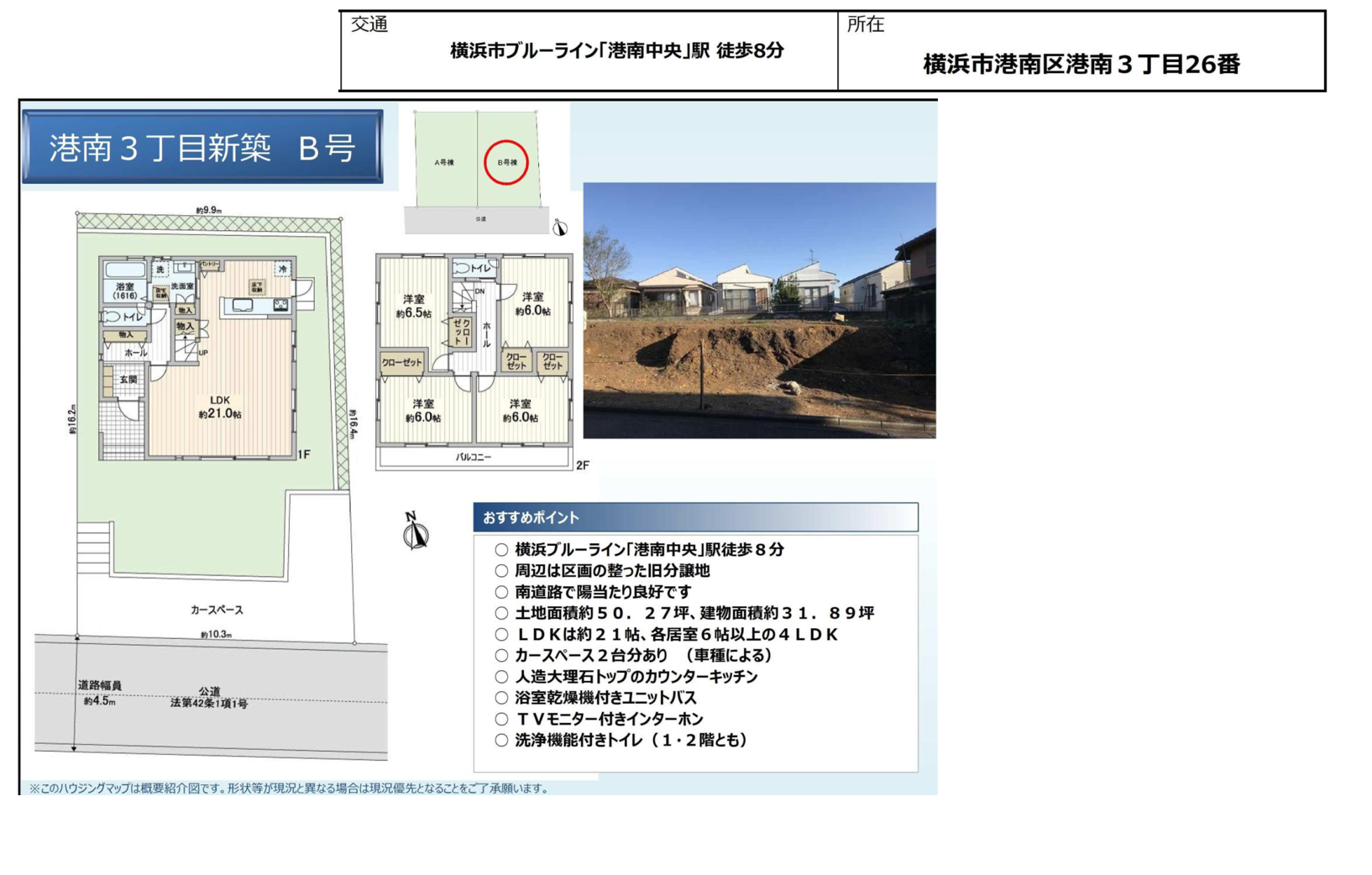Image resolution: width=1372 pixels, height=875 pixels.
Task: Click the second-floor トイレ toilet icon
Action: tap(462, 268)
